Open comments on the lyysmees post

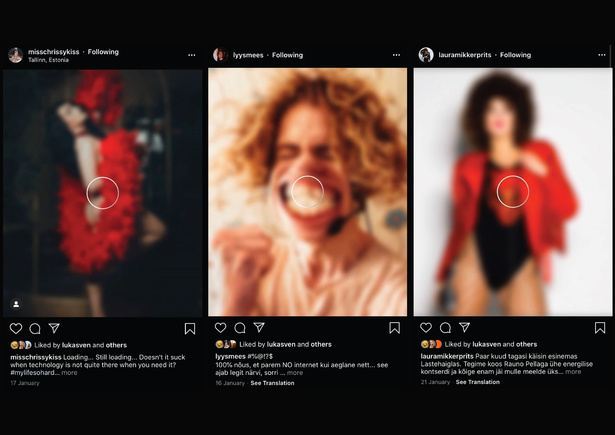(240, 328)
